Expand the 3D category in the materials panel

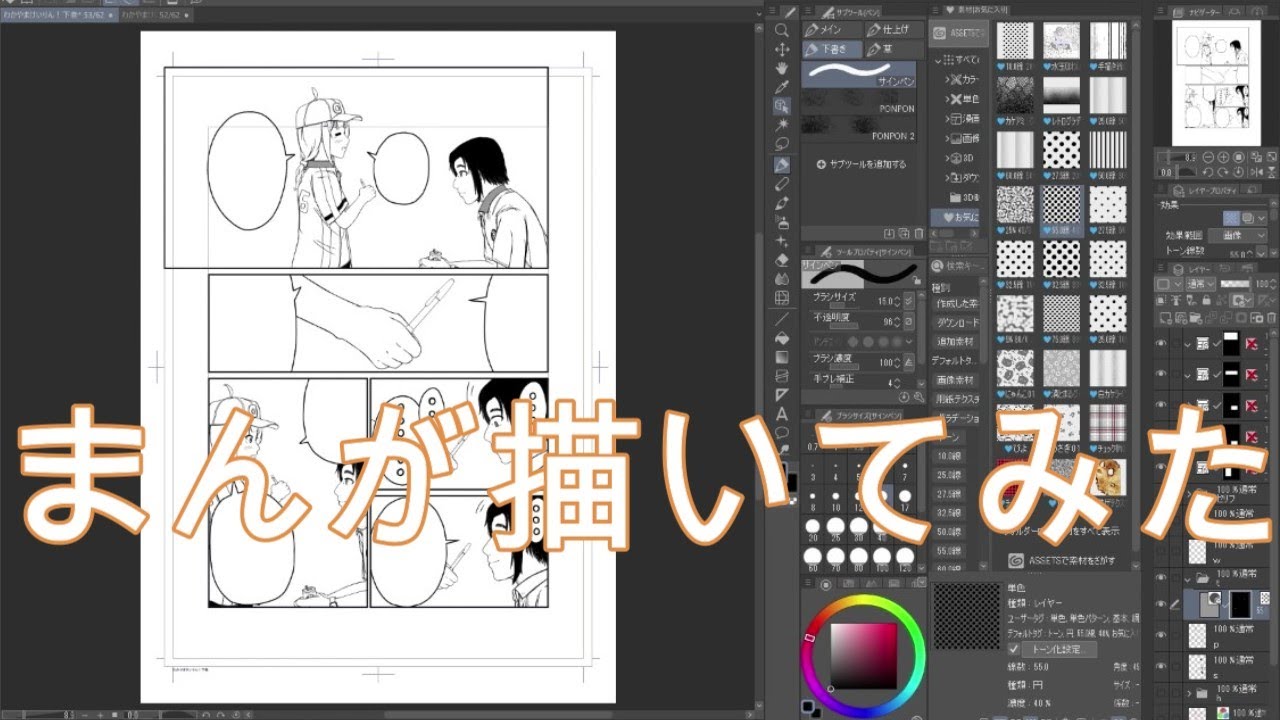[947, 157]
